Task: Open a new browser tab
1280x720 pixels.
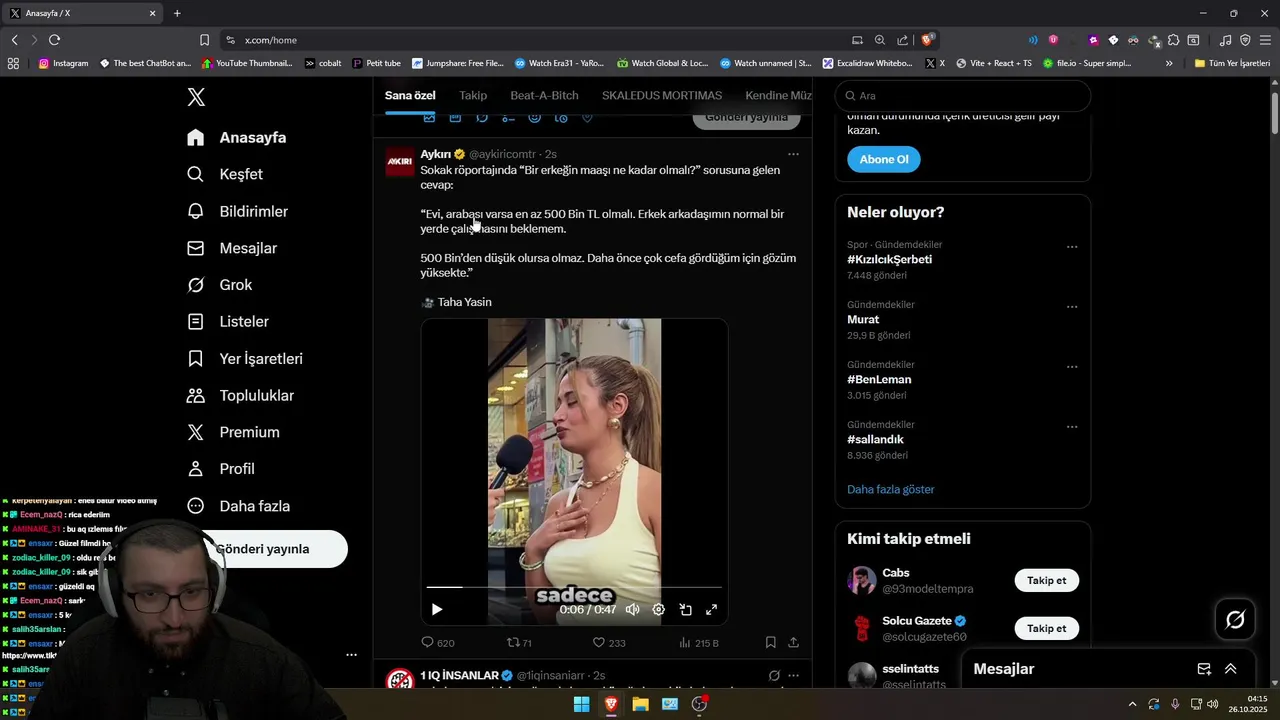Action: (x=177, y=13)
